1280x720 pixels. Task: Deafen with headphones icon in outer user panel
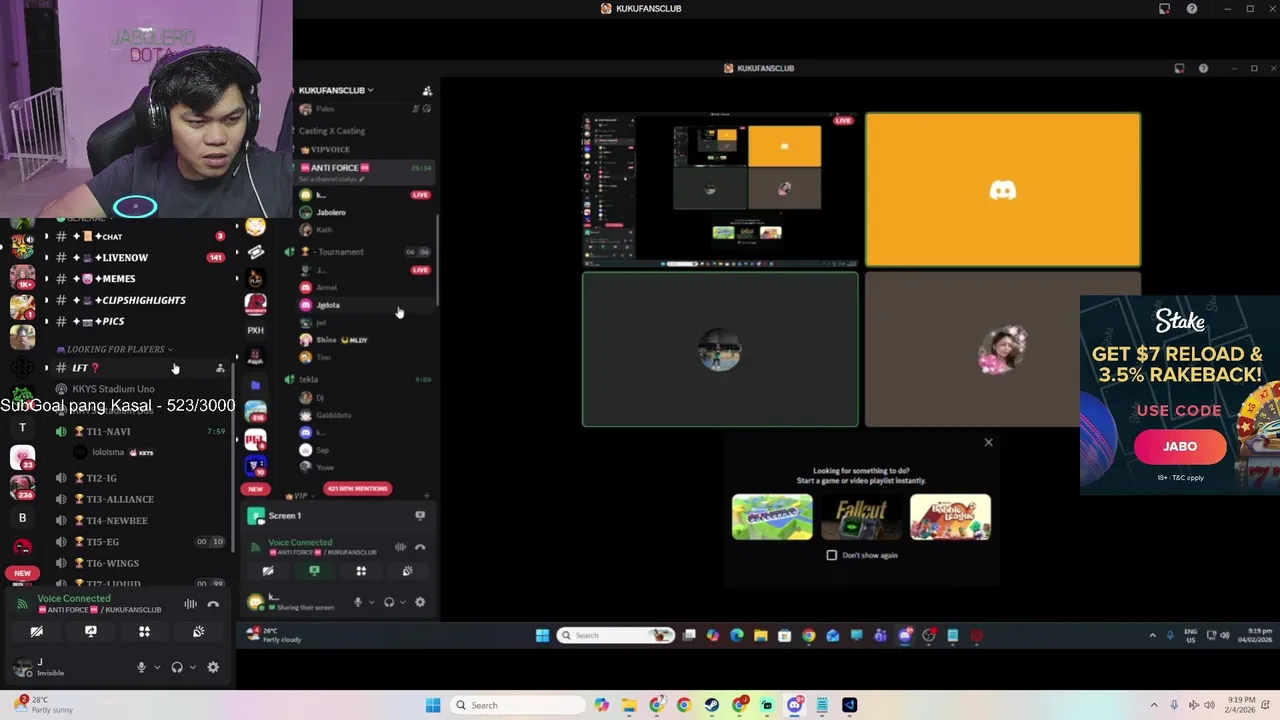point(177,667)
